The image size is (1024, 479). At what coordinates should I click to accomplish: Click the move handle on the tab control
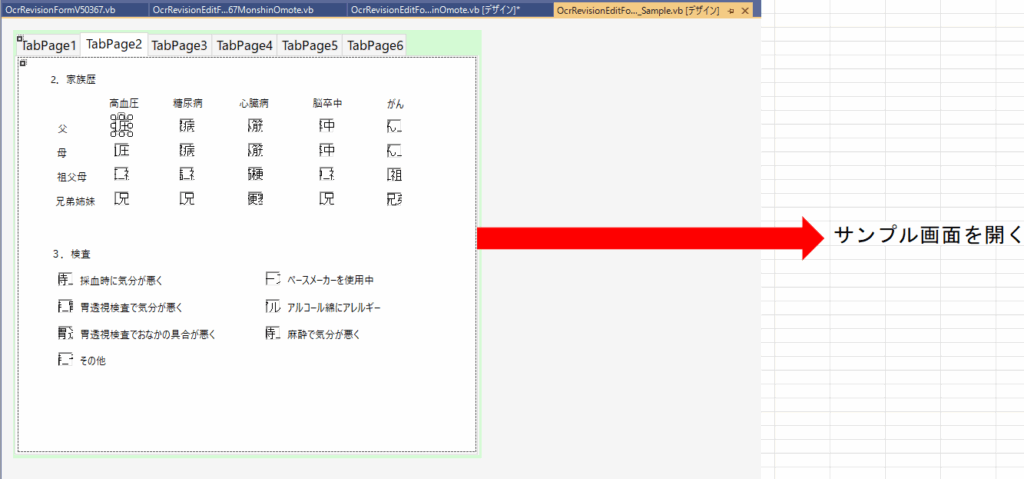coord(19,39)
